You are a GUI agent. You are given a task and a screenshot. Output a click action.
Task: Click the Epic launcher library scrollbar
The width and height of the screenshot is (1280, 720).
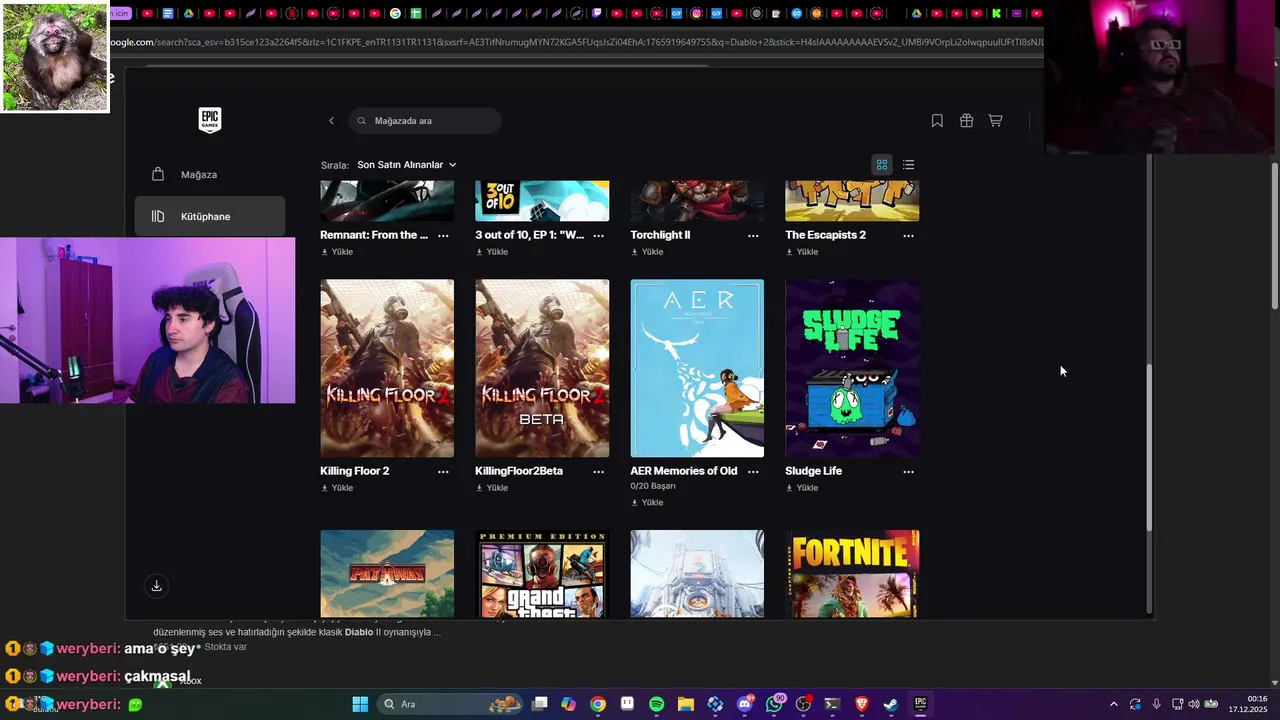coord(1149,448)
